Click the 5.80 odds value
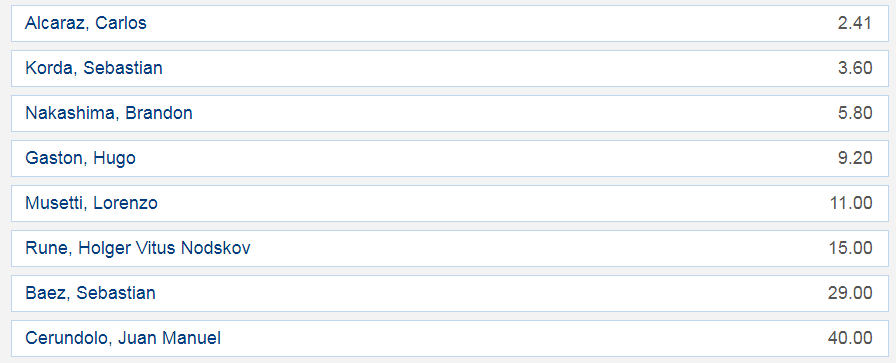This screenshot has height=363, width=896. pyautogui.click(x=855, y=113)
